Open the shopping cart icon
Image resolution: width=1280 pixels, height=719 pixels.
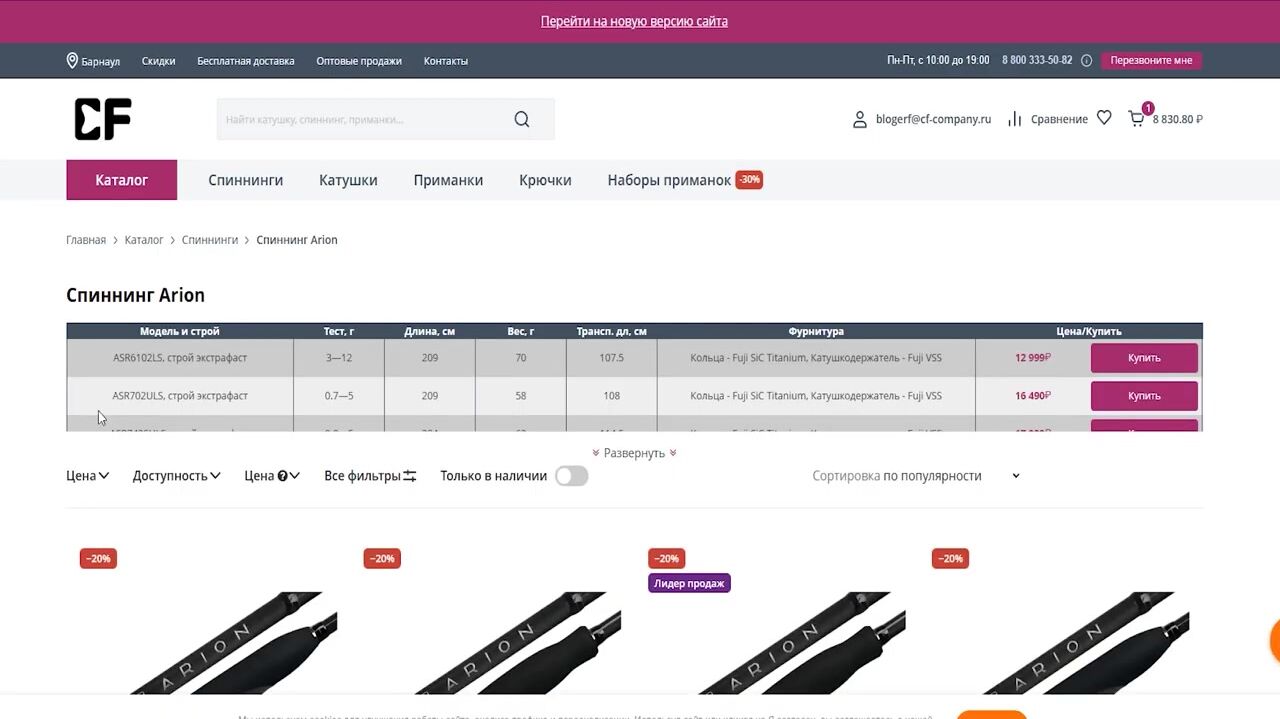coord(1137,119)
